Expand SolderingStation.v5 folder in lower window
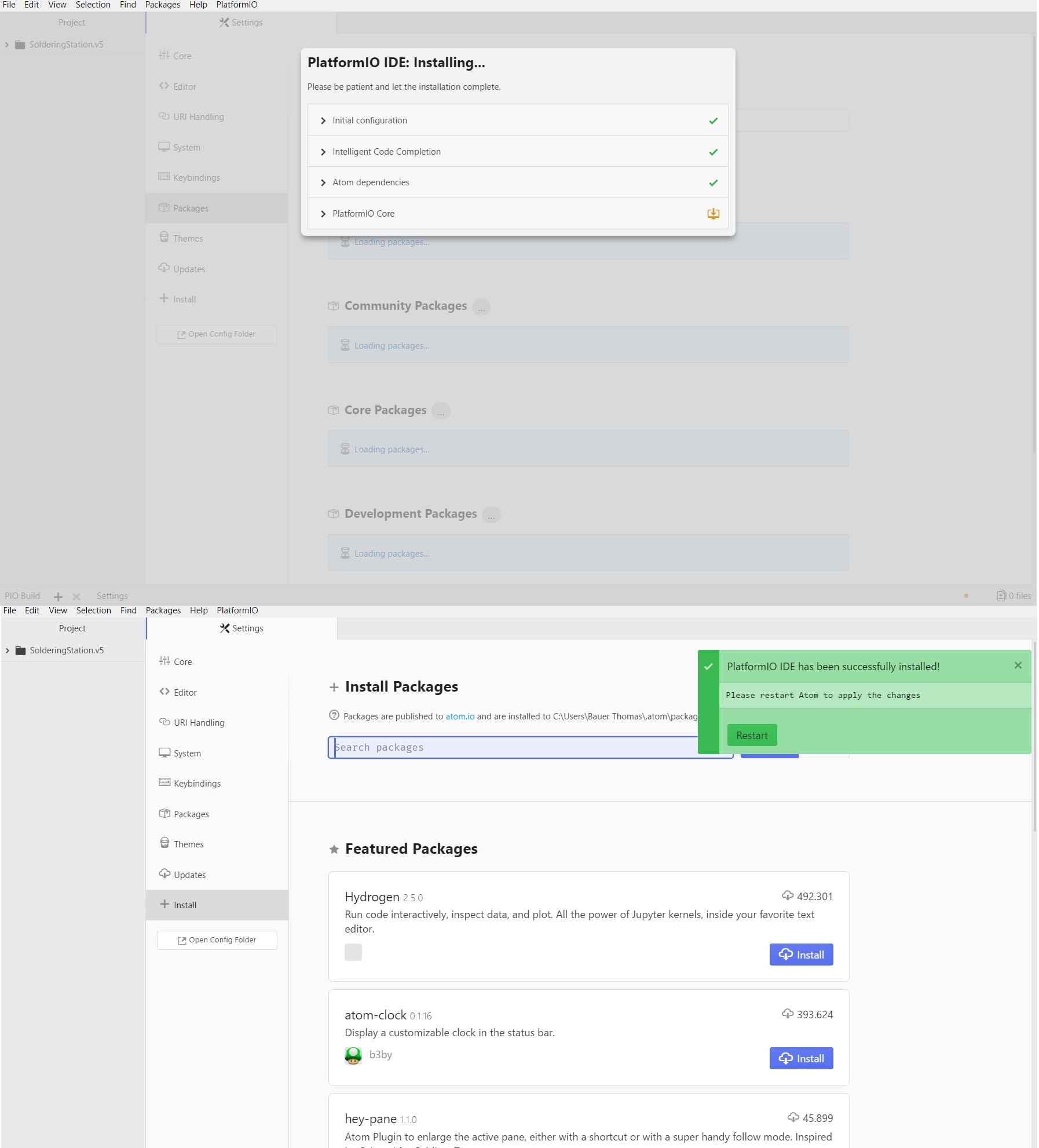 coord(7,650)
